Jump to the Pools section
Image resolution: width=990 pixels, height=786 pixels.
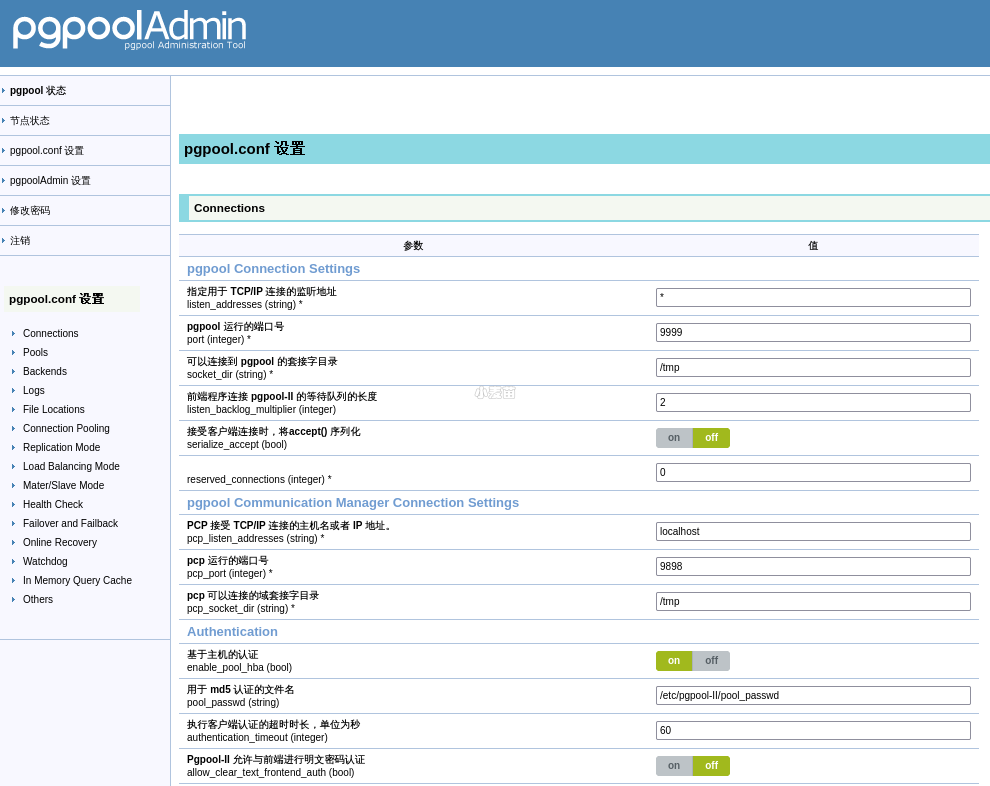35,352
